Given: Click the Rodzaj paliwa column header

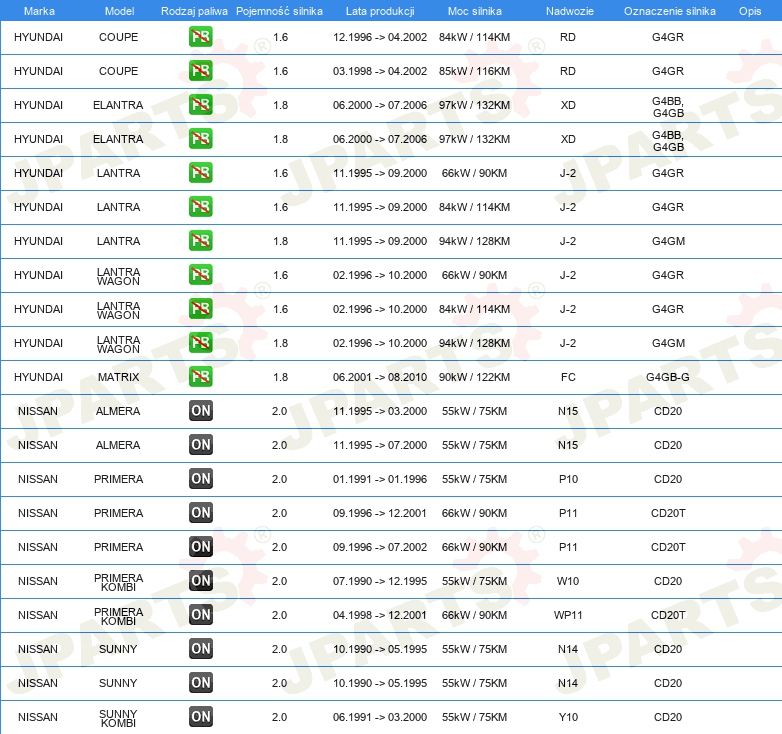Looking at the screenshot, I should tap(194, 11).
